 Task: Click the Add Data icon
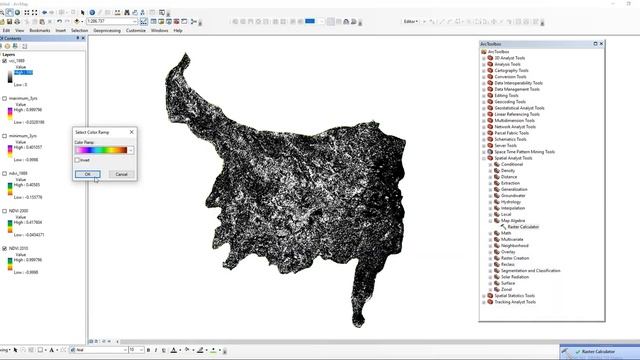pyautogui.click(x=77, y=21)
